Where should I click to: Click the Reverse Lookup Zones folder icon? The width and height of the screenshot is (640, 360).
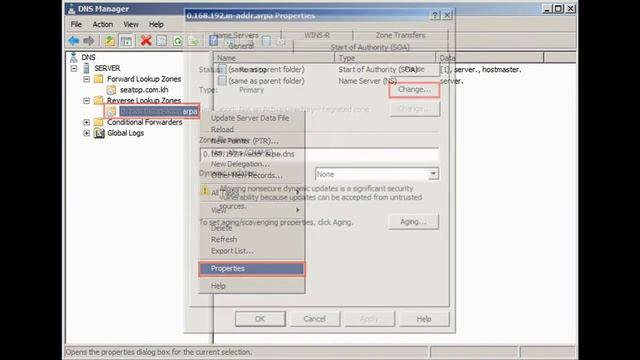[x=98, y=100]
